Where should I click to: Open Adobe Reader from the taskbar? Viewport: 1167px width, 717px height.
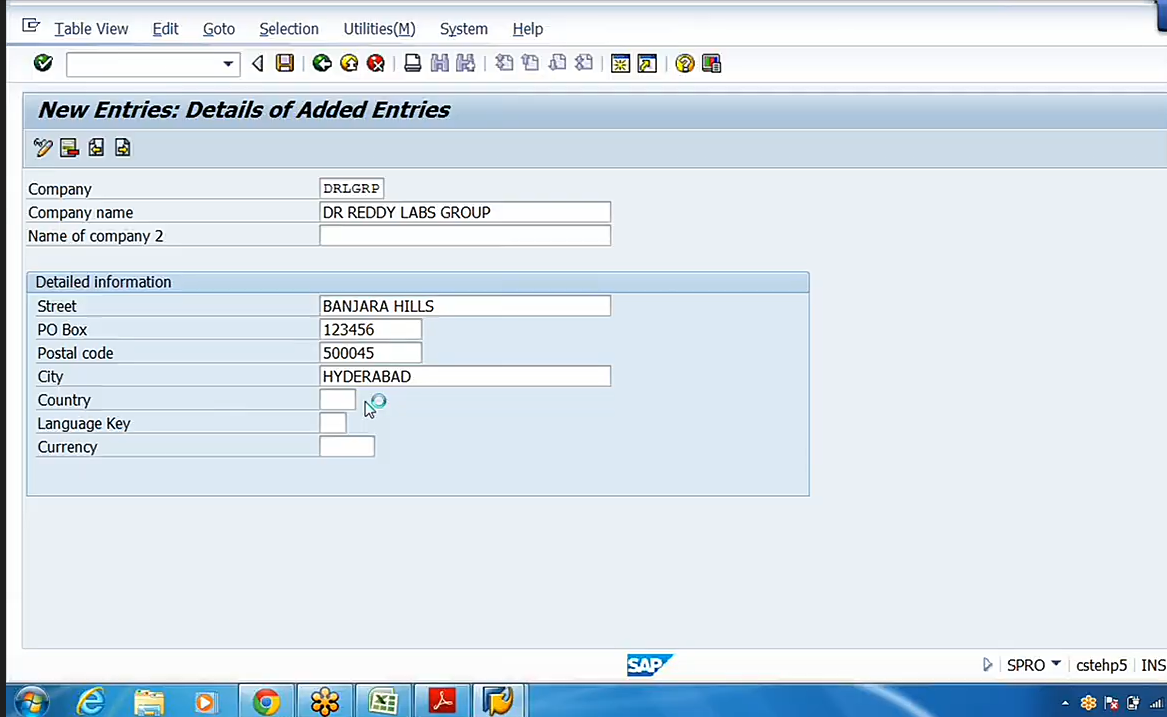442,701
